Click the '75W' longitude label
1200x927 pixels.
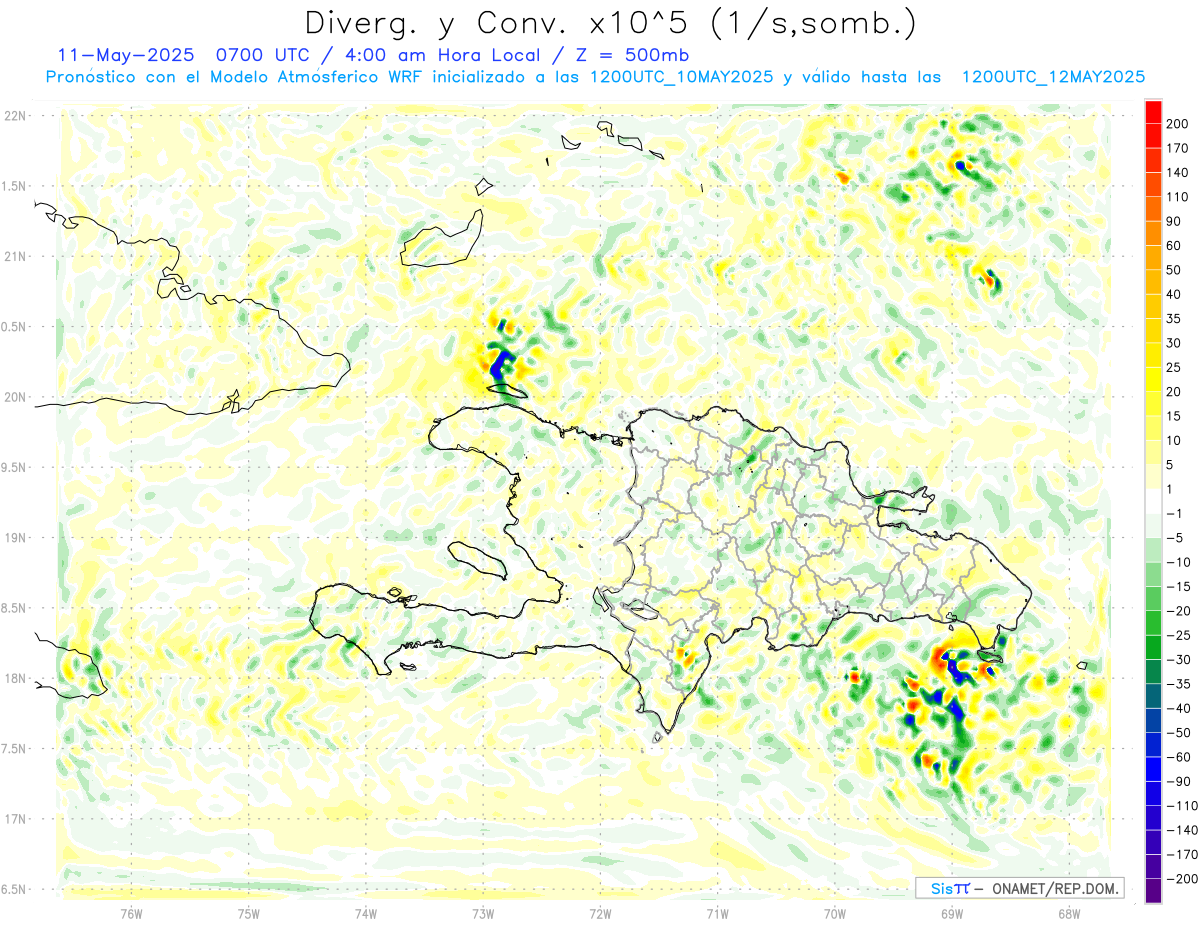(248, 913)
